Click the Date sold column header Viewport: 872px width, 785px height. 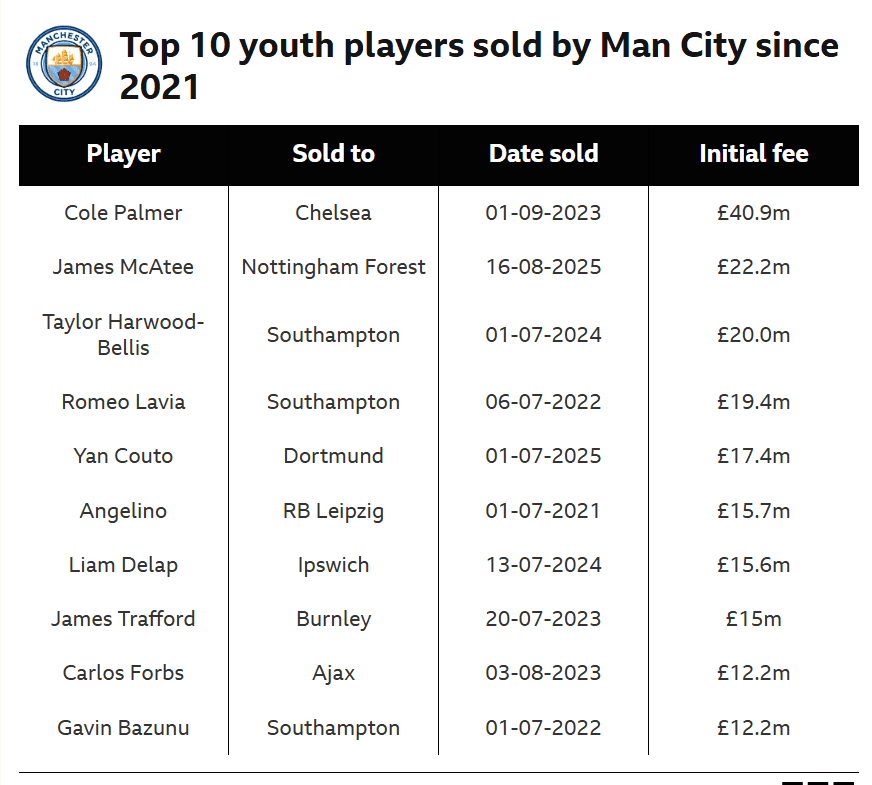pos(543,154)
